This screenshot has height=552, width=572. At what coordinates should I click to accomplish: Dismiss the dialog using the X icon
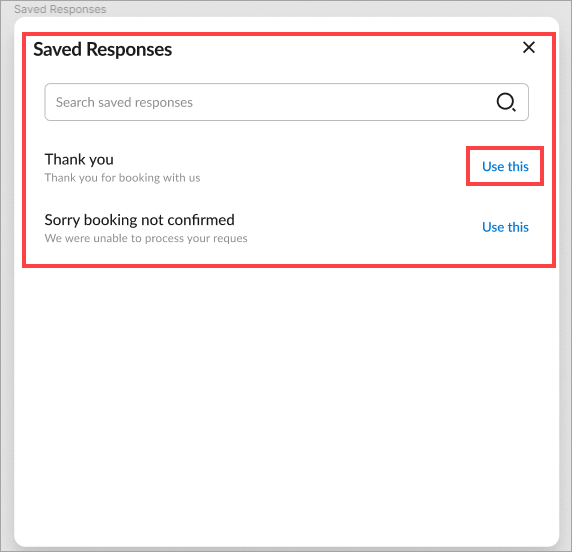[529, 47]
